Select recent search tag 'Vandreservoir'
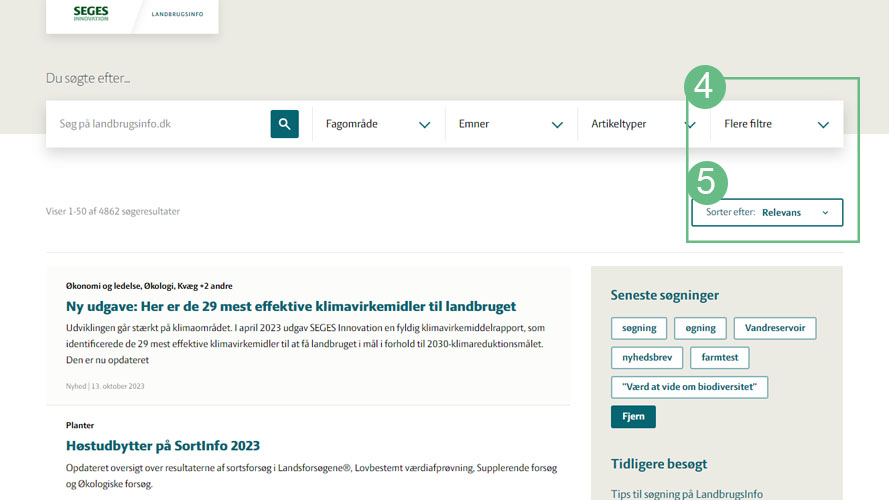Image resolution: width=889 pixels, height=500 pixels. [x=775, y=328]
